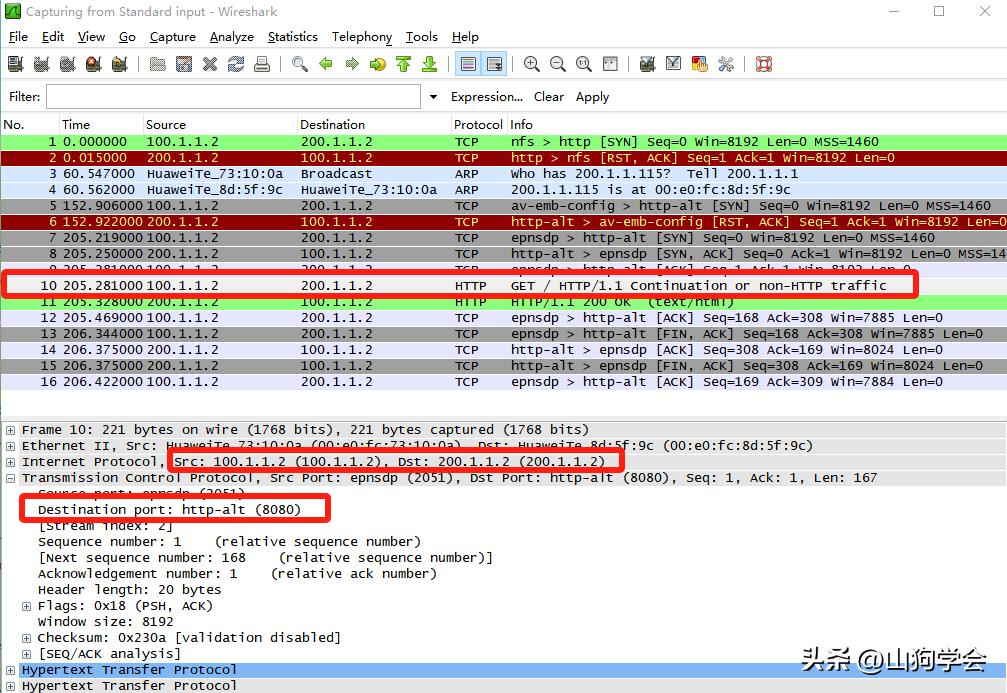This screenshot has height=693, width=1007.
Task: Collapse the Transmission Control Protocol node
Action: click(x=11, y=478)
